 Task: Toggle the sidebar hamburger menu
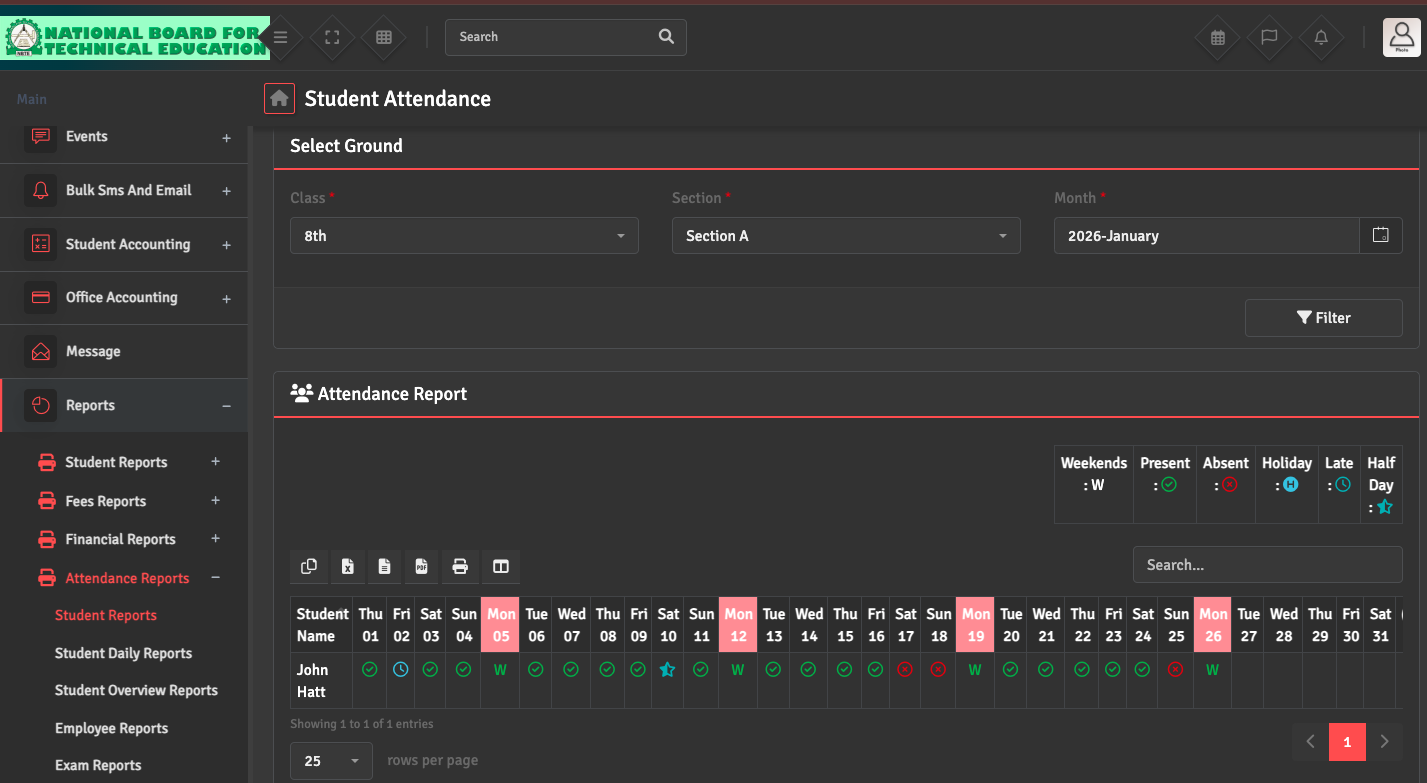[x=281, y=37]
